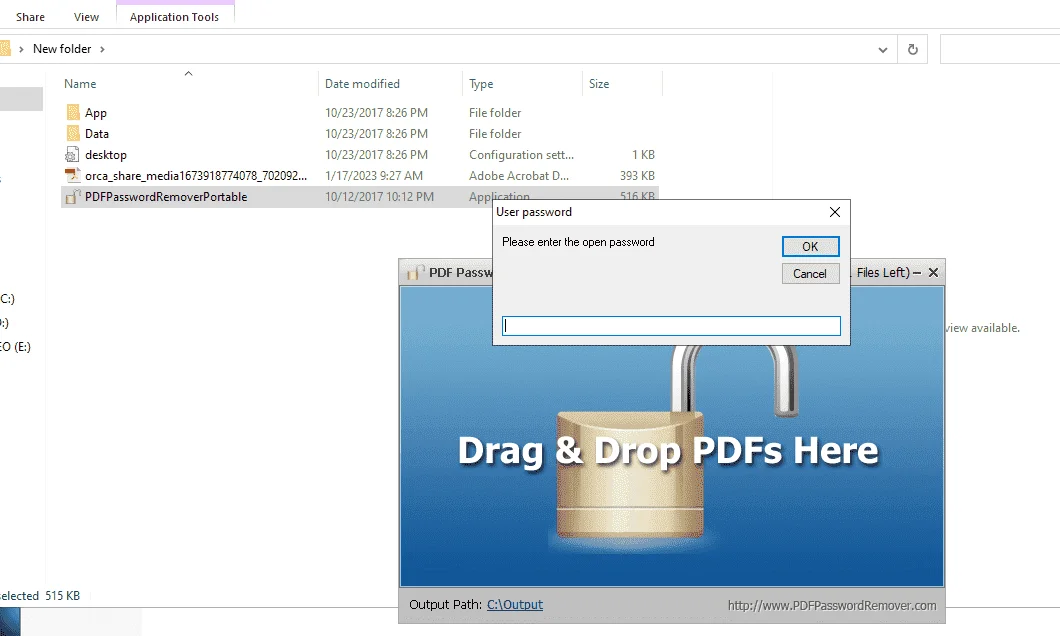Expand the chevron after New folder
Image resolution: width=1060 pixels, height=636 pixels.
102,49
